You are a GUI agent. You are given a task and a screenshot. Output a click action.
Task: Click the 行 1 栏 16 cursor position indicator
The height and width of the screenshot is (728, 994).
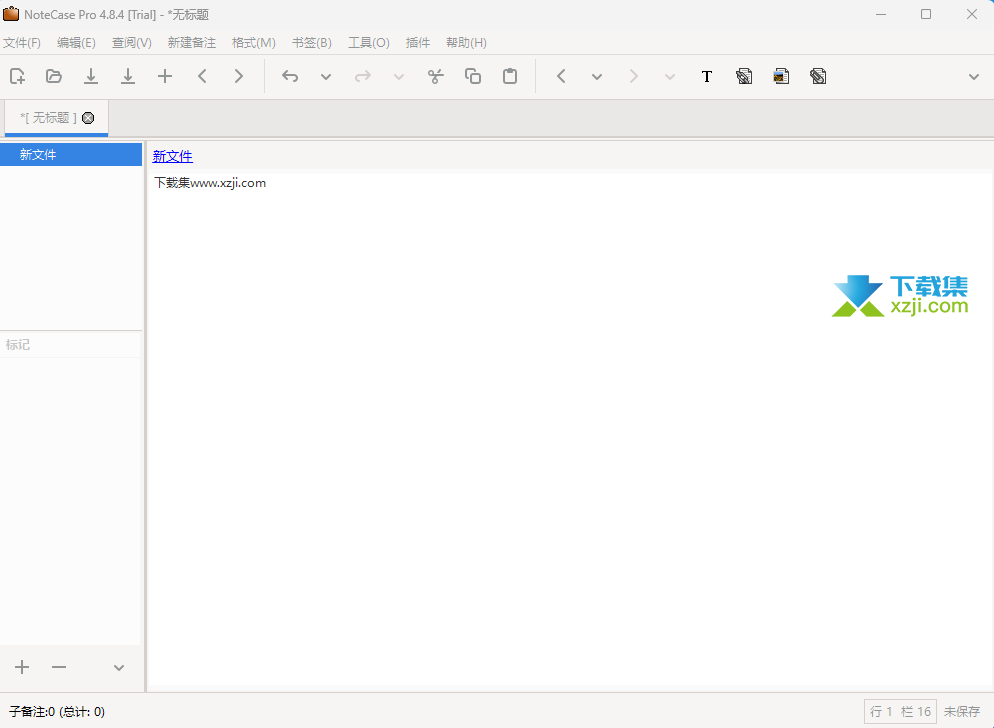(900, 712)
